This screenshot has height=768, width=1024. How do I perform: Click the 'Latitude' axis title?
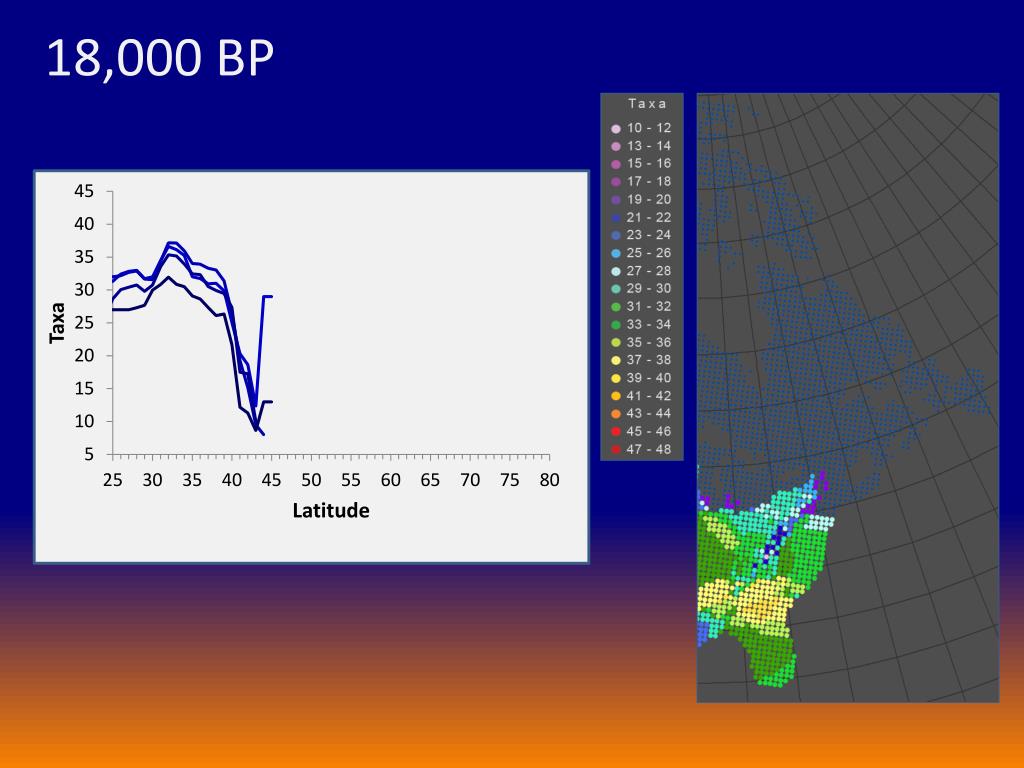(x=331, y=511)
